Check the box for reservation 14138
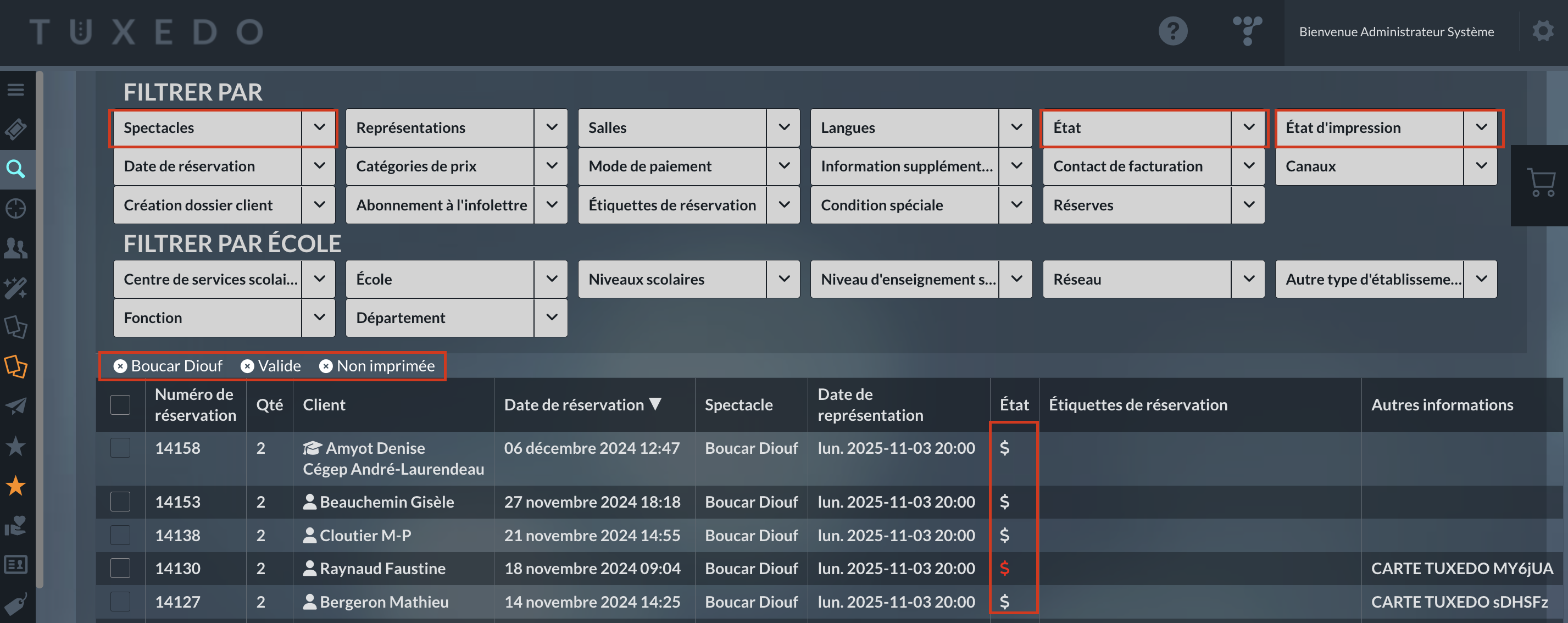1568x623 pixels. pyautogui.click(x=120, y=536)
